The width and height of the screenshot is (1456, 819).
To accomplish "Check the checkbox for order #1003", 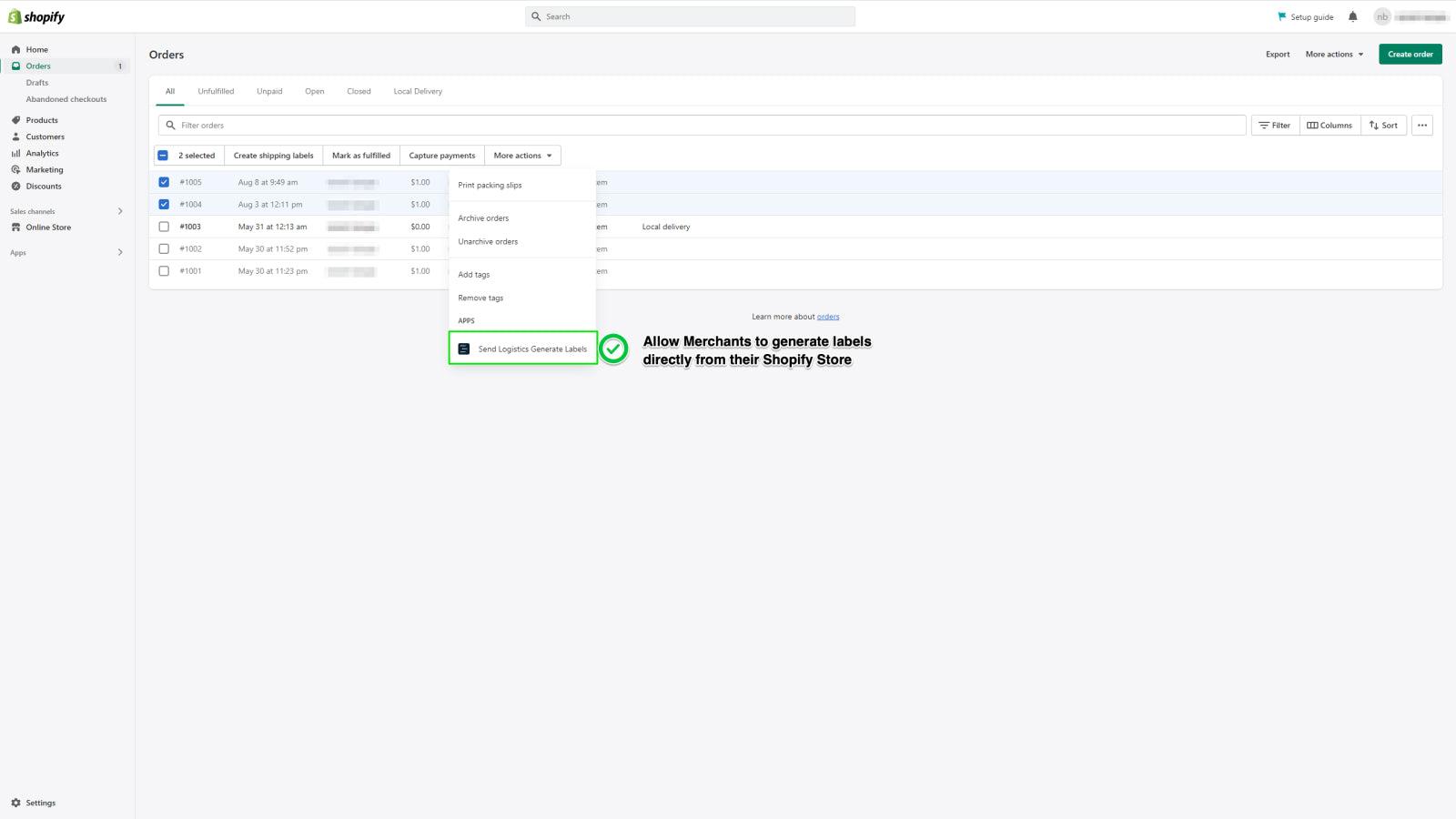I will pos(164,226).
